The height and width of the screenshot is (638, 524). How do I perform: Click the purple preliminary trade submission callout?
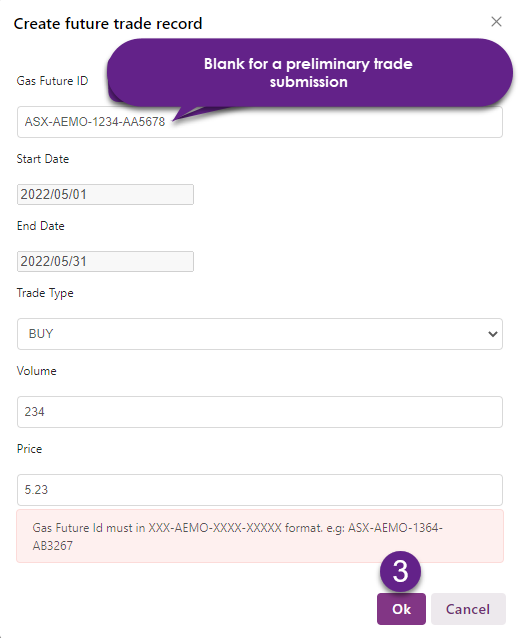point(310,73)
